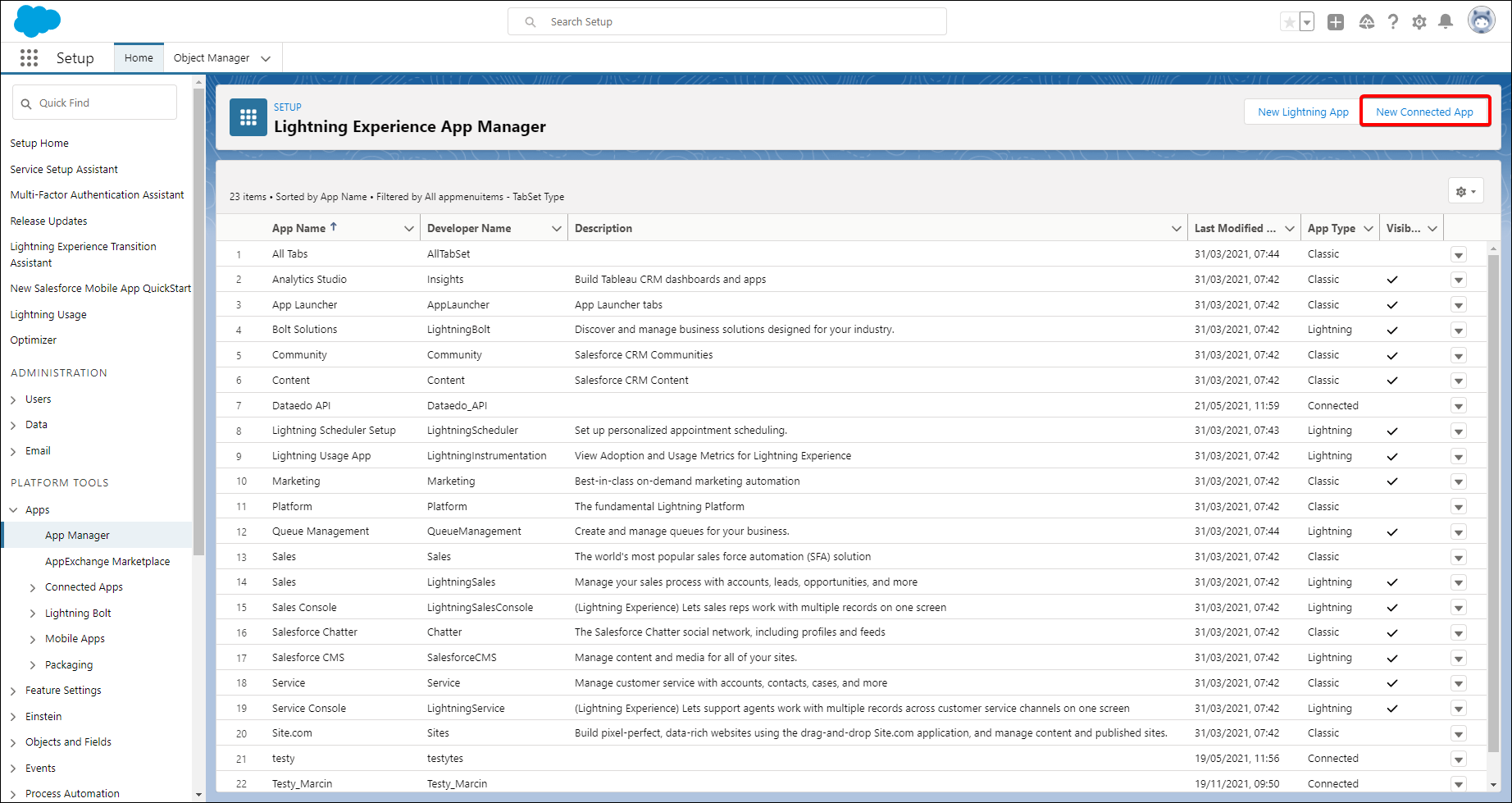Open row actions dropdown for Dataedo API
1512x803 pixels.
[x=1458, y=406]
